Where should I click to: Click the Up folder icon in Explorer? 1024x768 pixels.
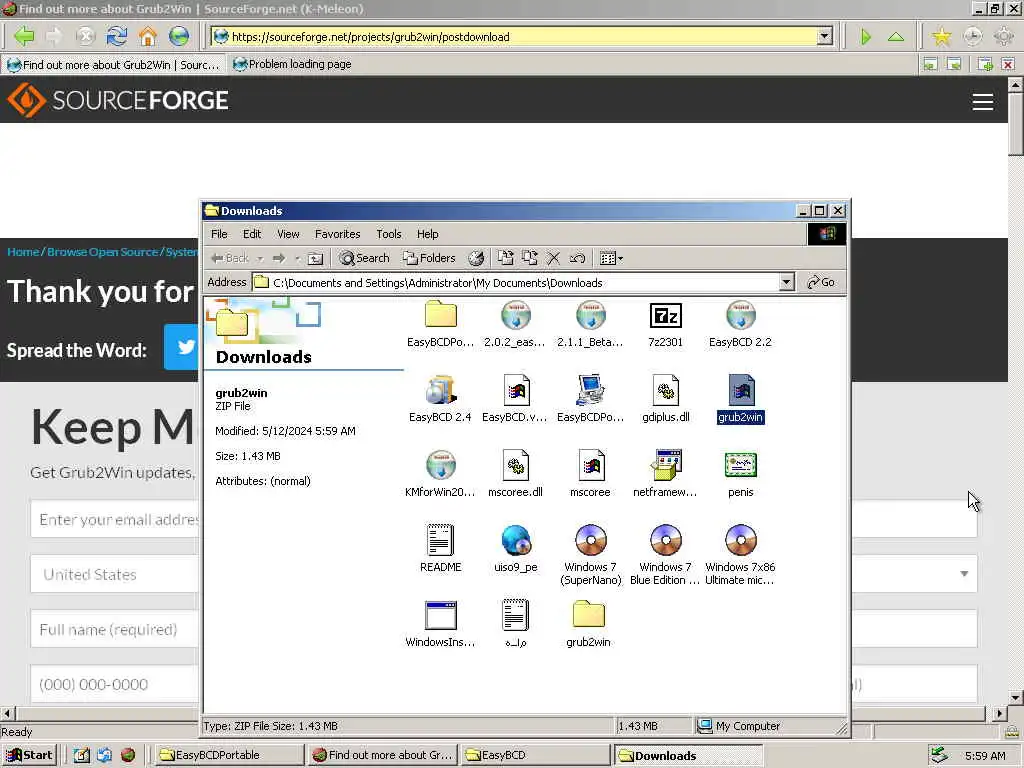(315, 258)
